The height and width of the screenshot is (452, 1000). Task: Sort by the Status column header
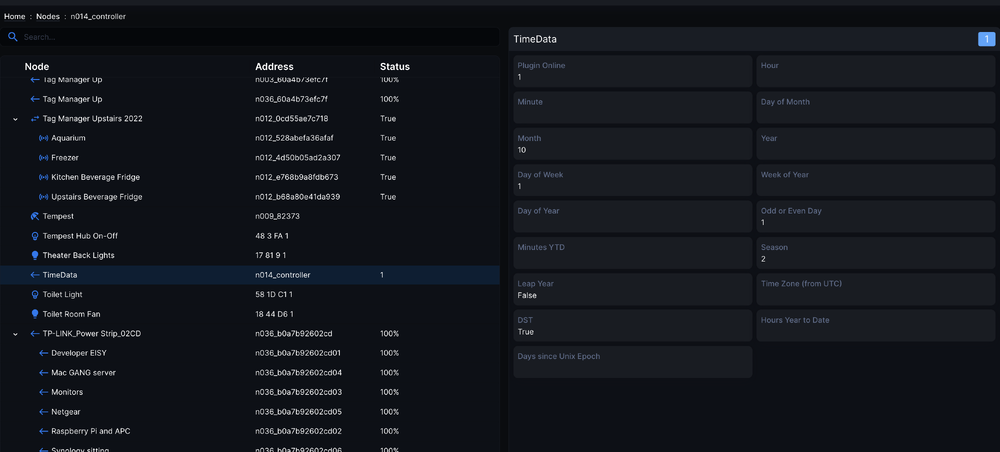click(x=394, y=67)
